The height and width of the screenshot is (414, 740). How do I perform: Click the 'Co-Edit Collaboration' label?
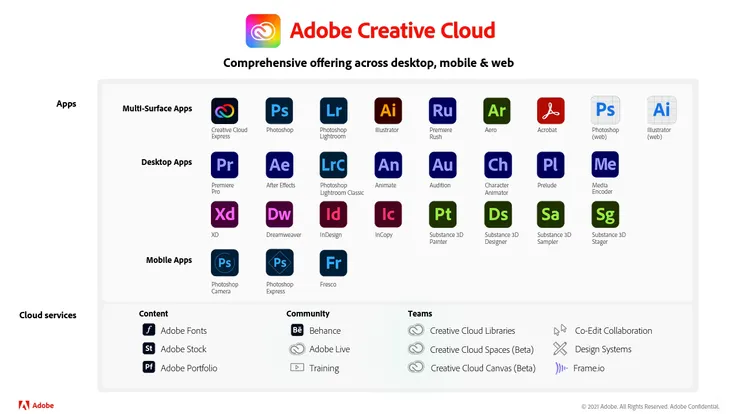click(614, 331)
